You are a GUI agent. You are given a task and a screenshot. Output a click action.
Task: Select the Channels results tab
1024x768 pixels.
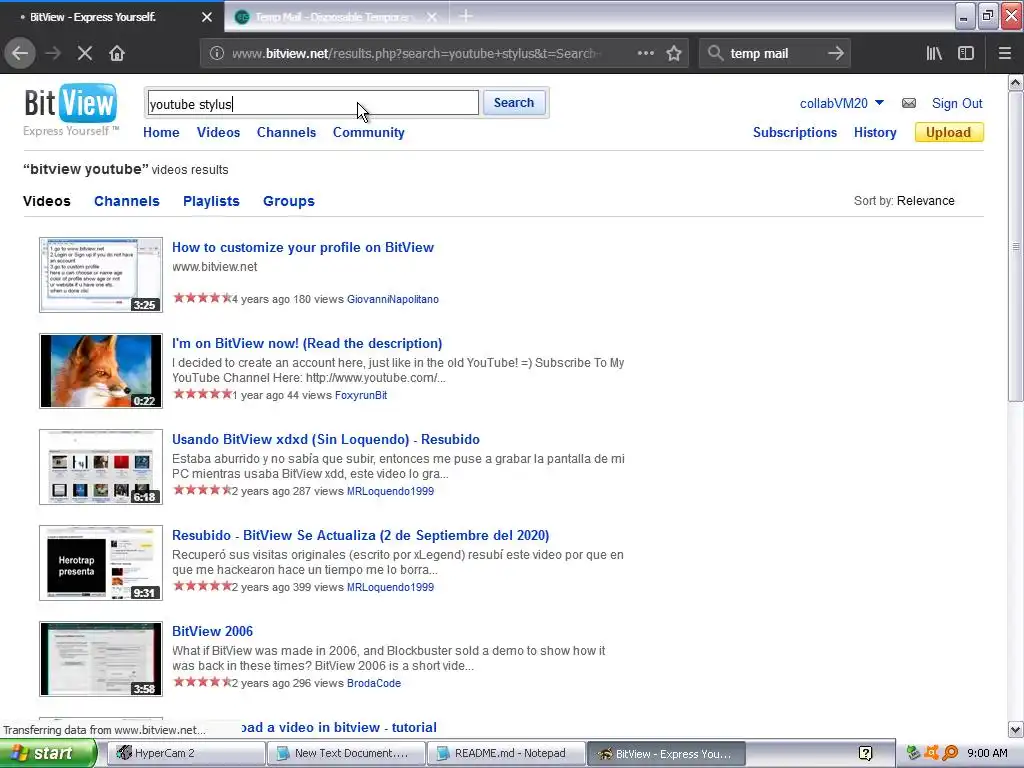pos(127,201)
